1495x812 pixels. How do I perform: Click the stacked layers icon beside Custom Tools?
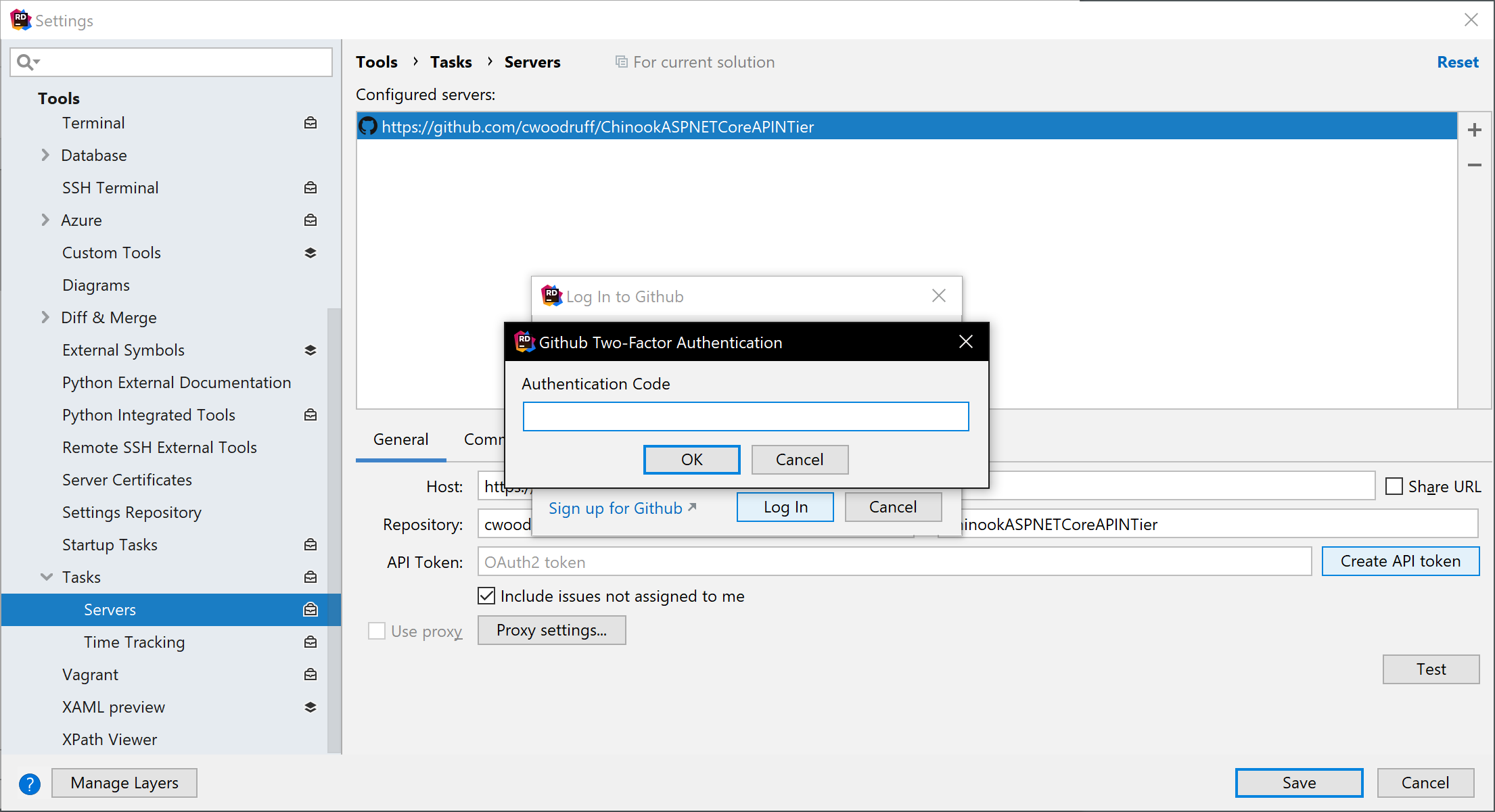point(310,253)
